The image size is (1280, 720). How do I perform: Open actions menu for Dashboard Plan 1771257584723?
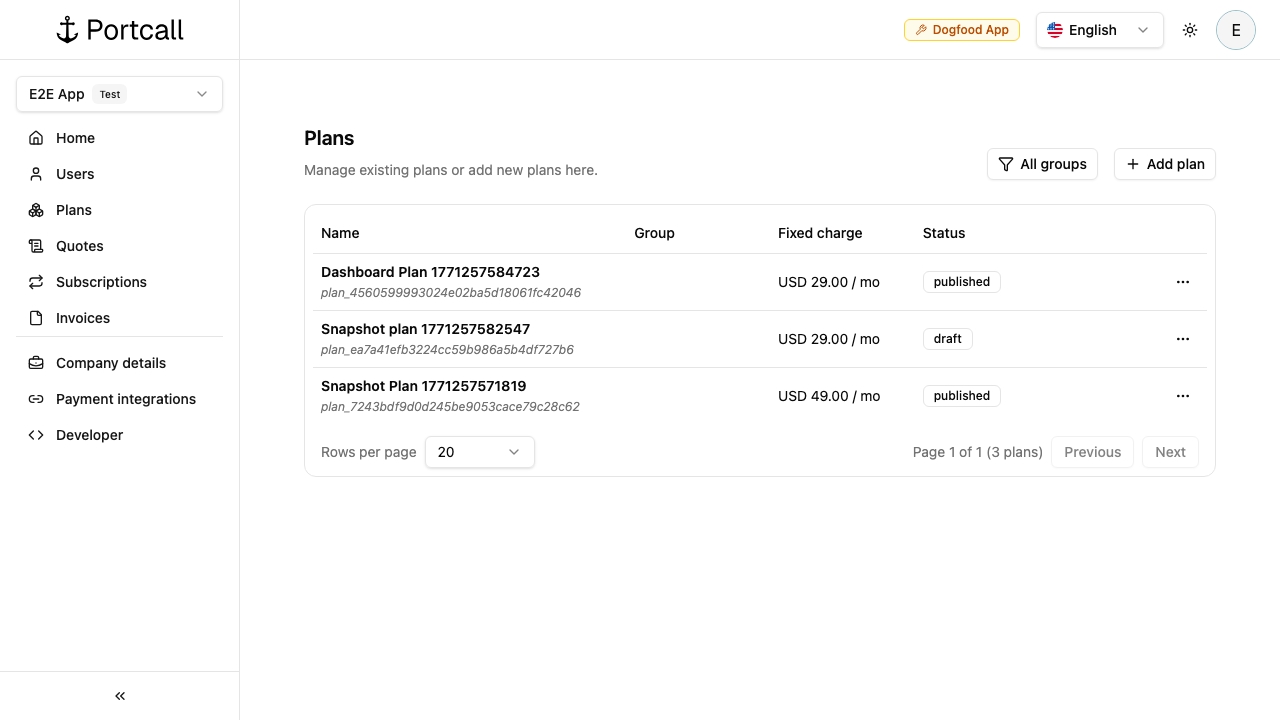pos(1182,282)
